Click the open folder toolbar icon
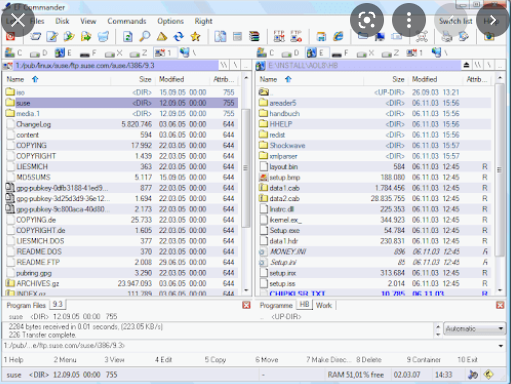511x384 pixels. pos(36,36)
